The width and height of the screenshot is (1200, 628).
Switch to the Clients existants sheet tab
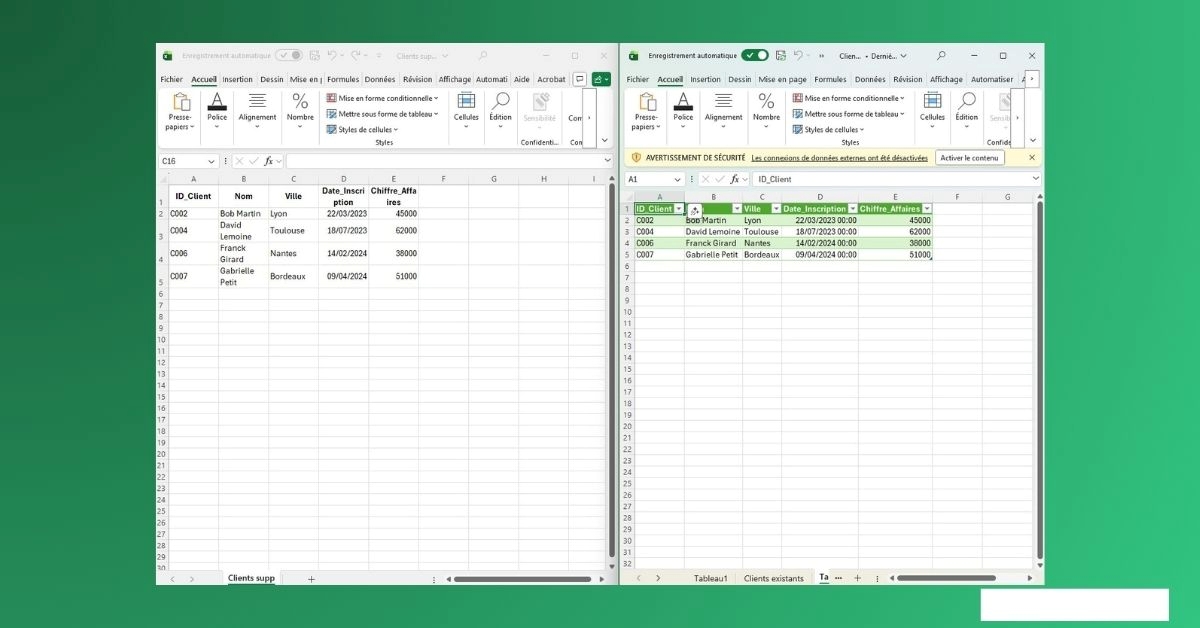(773, 578)
